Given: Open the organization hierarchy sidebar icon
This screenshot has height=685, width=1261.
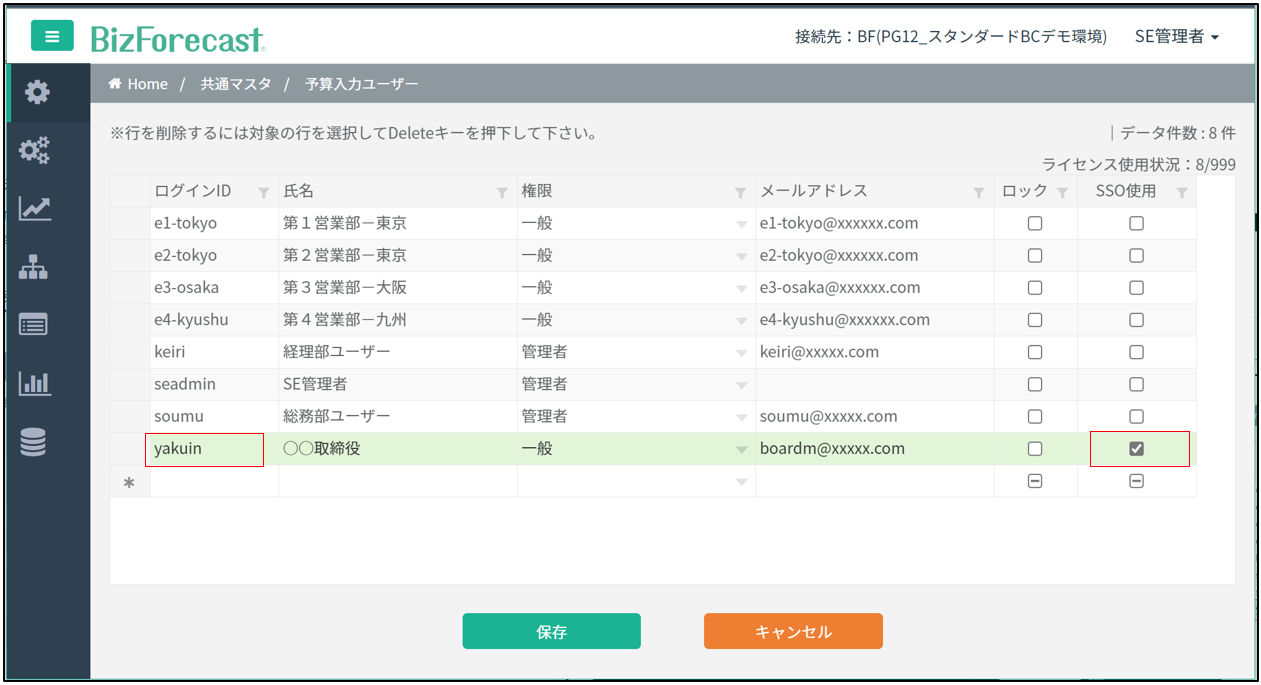Looking at the screenshot, I should 34,267.
